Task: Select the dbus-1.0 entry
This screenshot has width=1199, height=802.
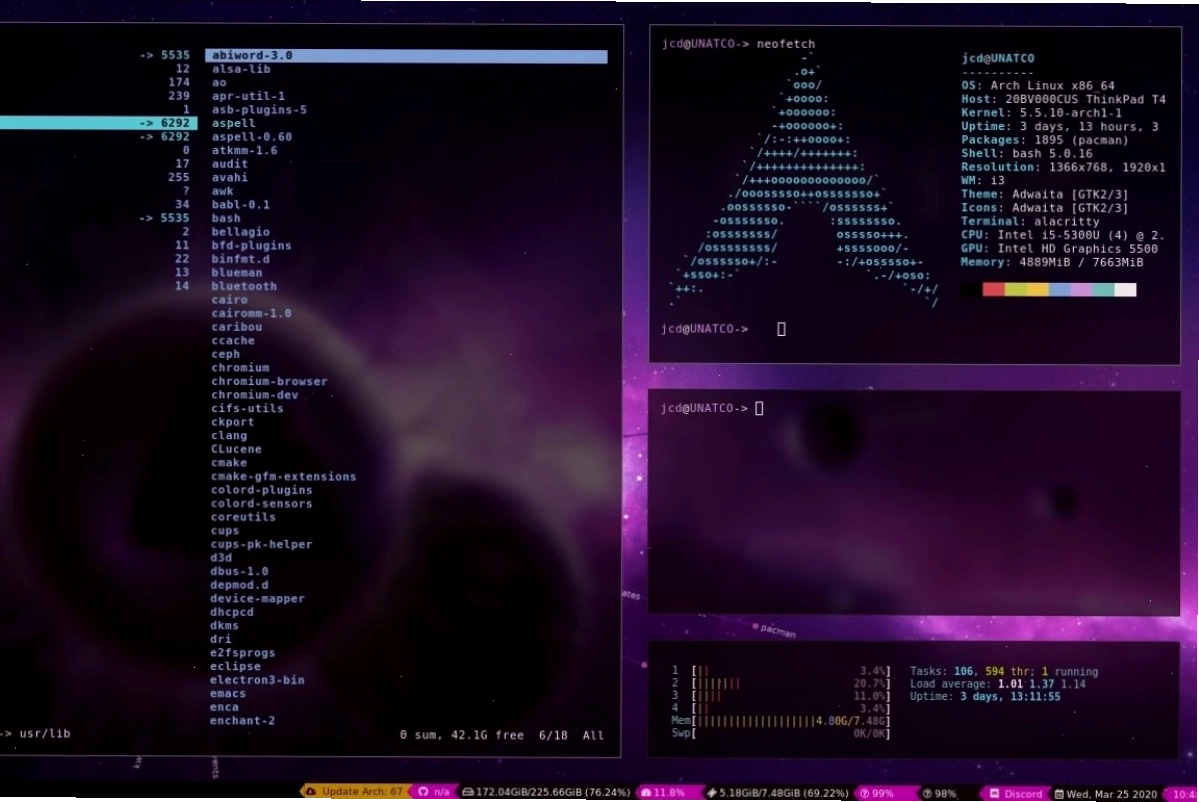Action: [x=239, y=571]
